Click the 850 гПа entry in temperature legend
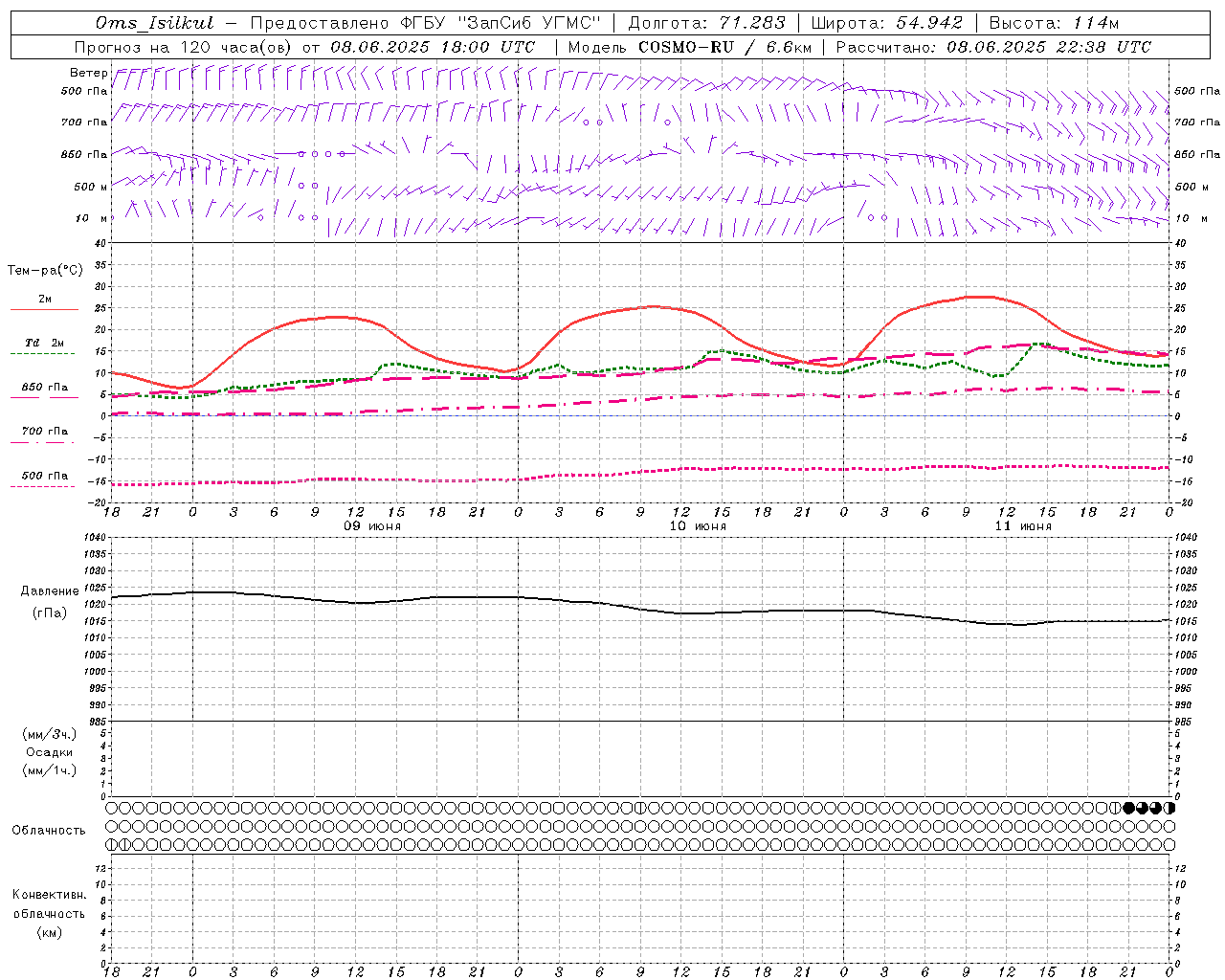 (45, 388)
